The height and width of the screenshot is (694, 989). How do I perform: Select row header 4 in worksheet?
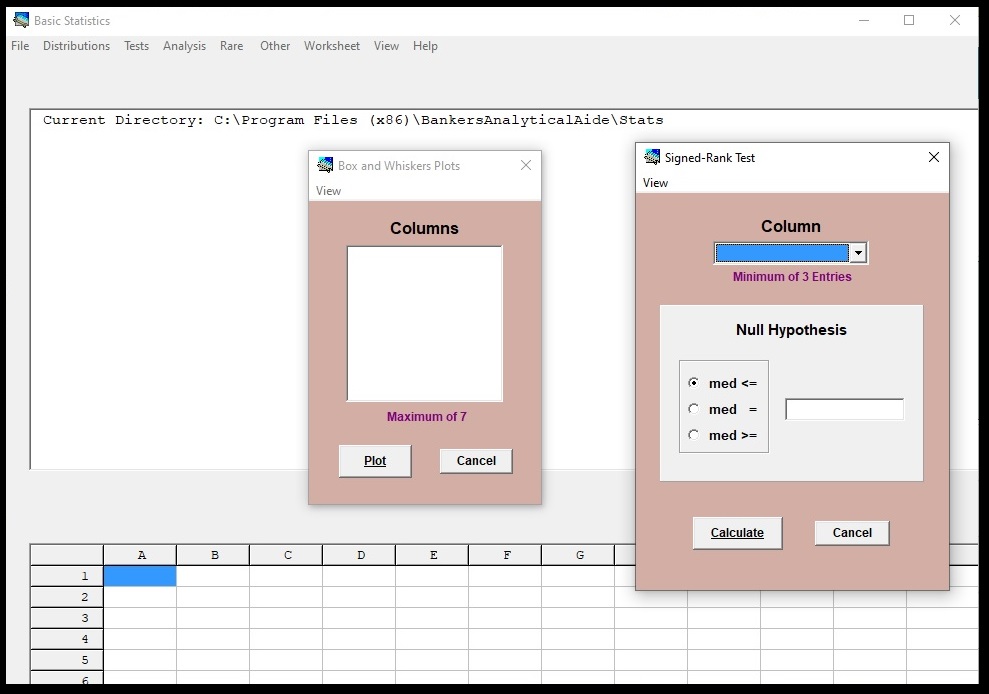(x=67, y=639)
